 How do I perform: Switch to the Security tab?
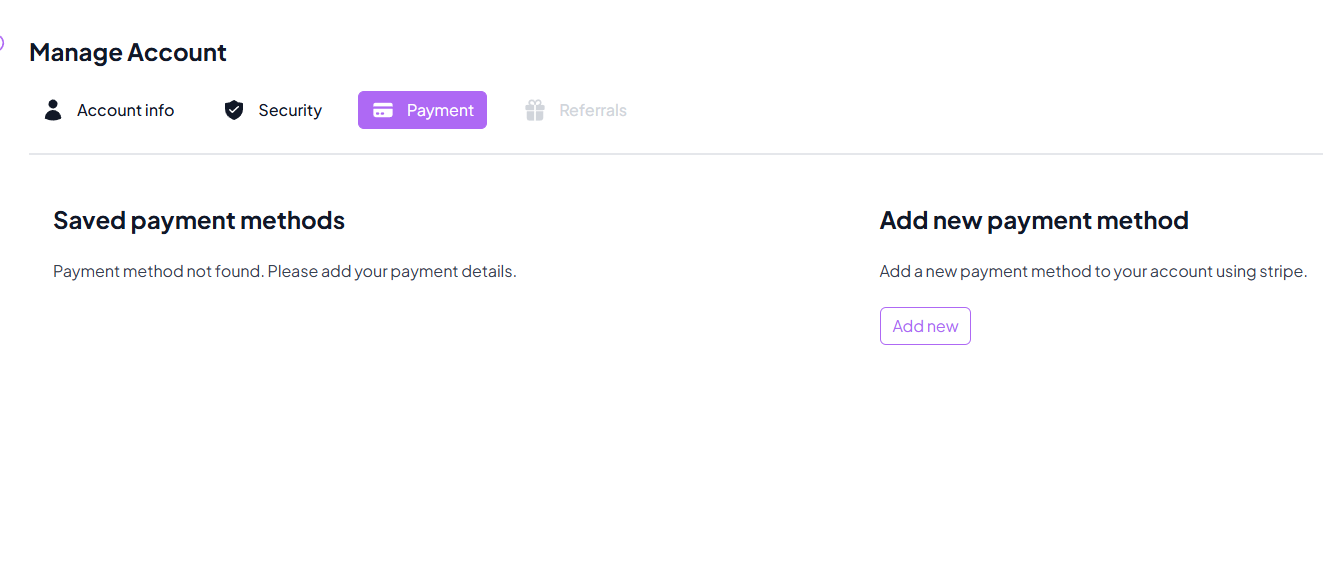click(289, 110)
